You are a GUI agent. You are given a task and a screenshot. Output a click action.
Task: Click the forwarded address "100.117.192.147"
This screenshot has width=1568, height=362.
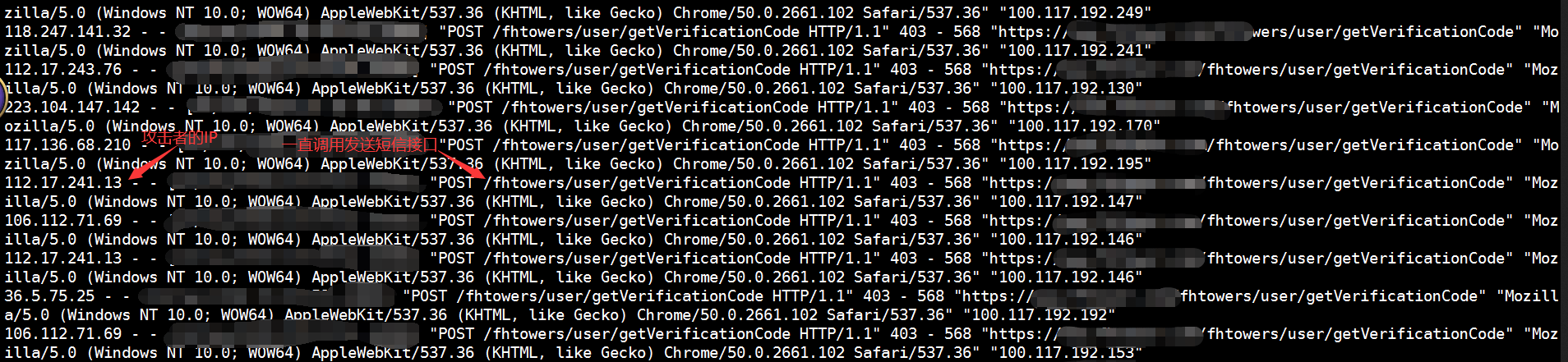click(1066, 202)
